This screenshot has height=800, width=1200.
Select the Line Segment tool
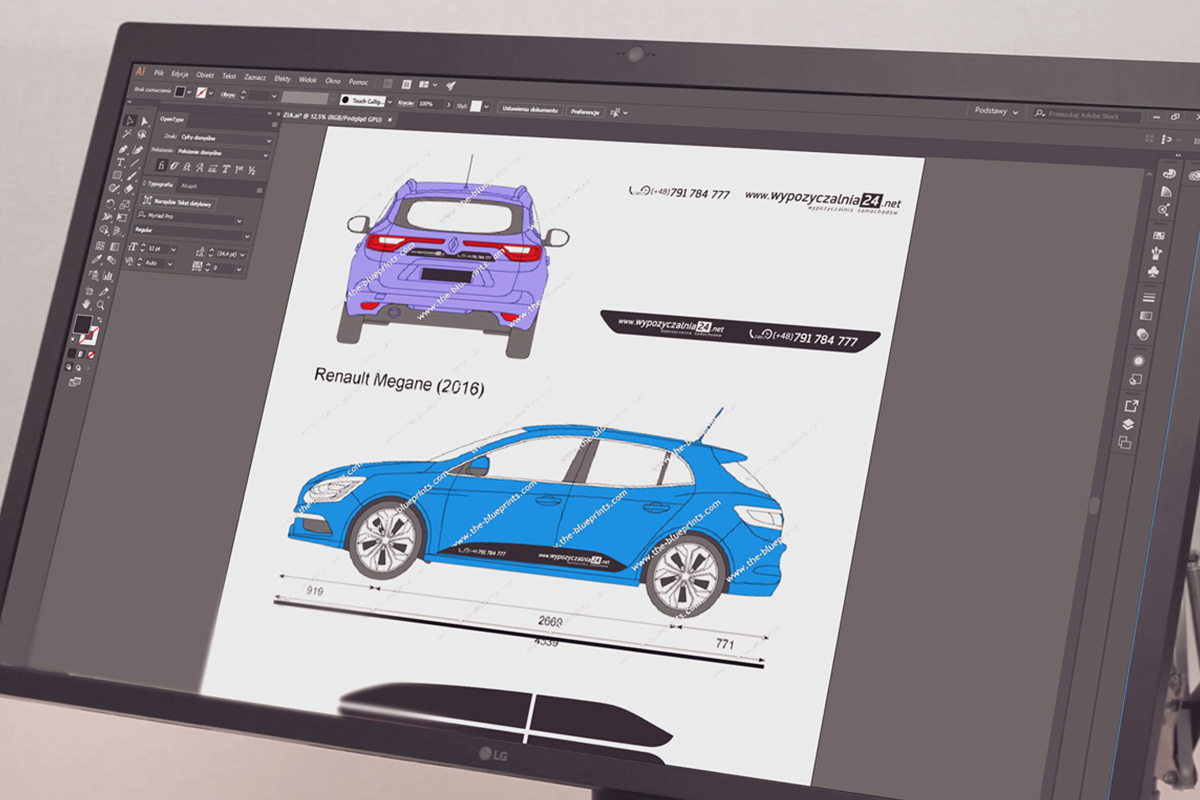(x=134, y=163)
